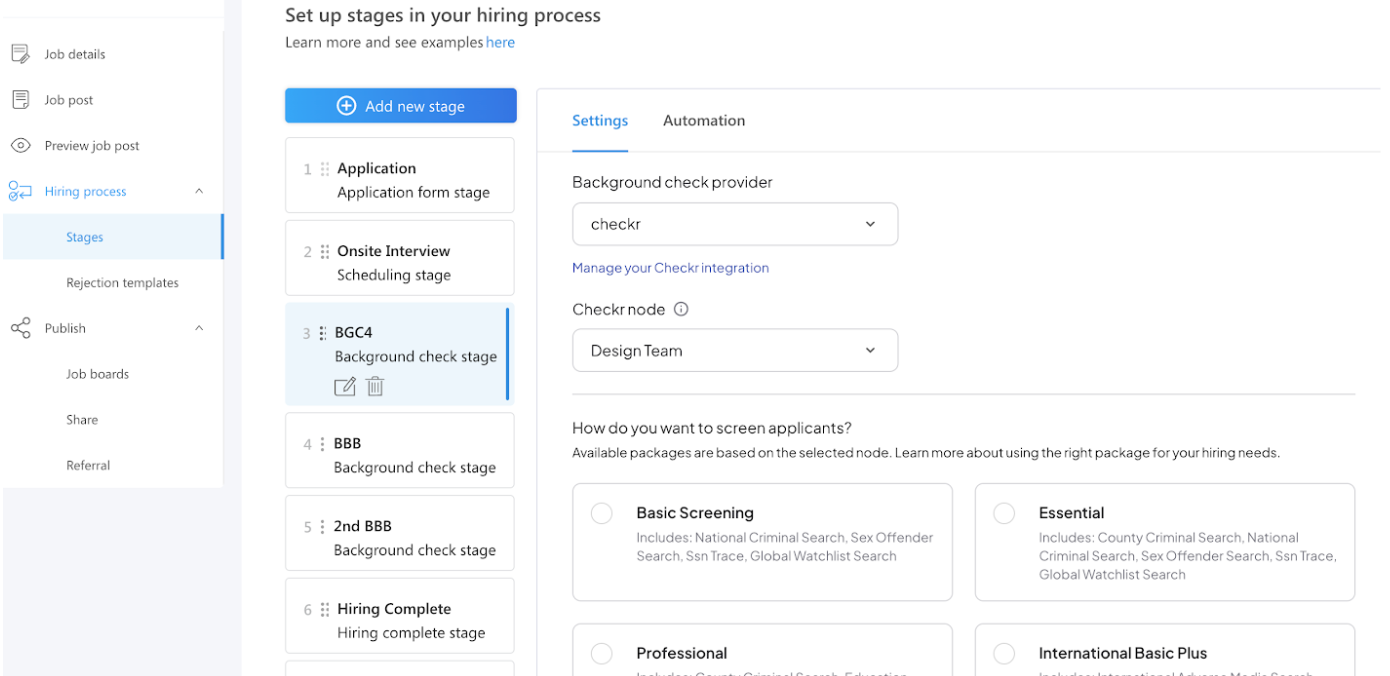Screen dimensions: 1390x676
Task: Switch to the Automation tab
Action: (x=704, y=121)
